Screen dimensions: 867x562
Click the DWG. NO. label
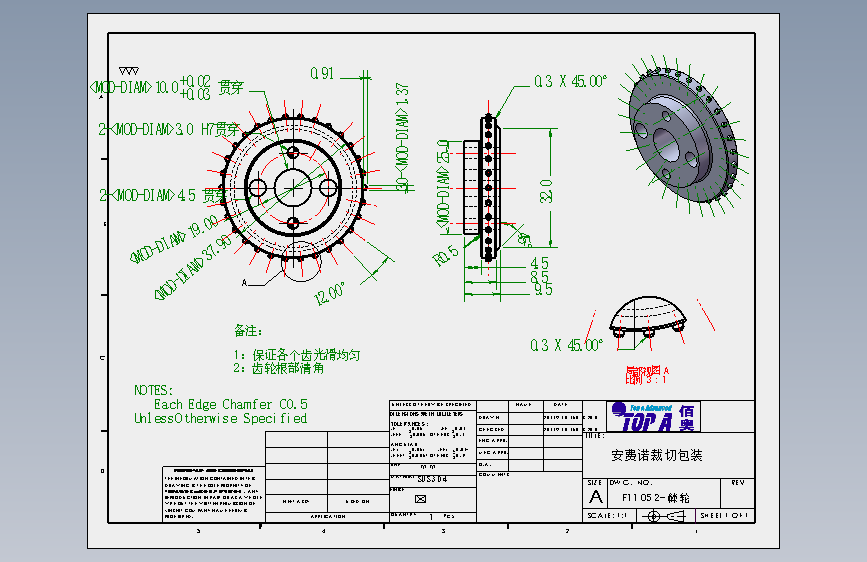631,482
